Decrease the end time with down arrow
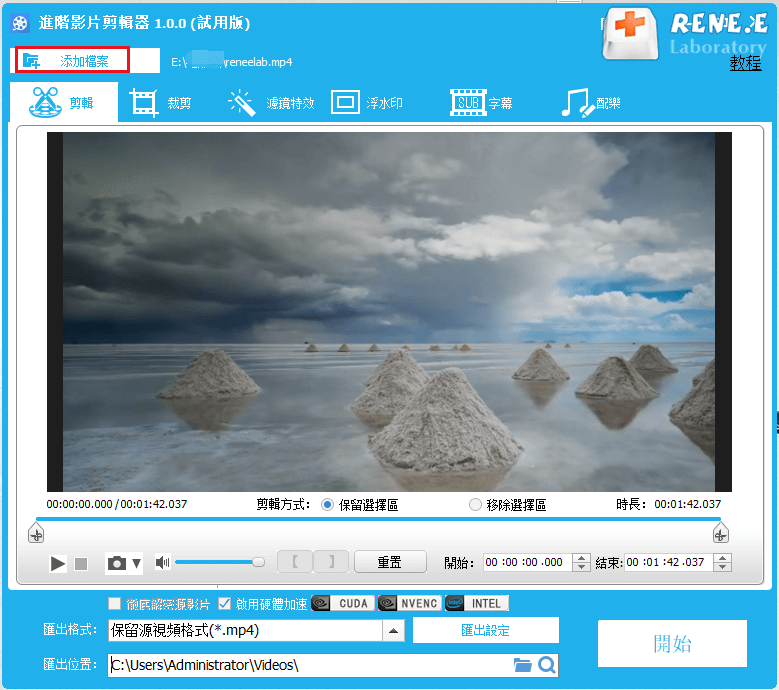779x690 pixels. tap(722, 567)
